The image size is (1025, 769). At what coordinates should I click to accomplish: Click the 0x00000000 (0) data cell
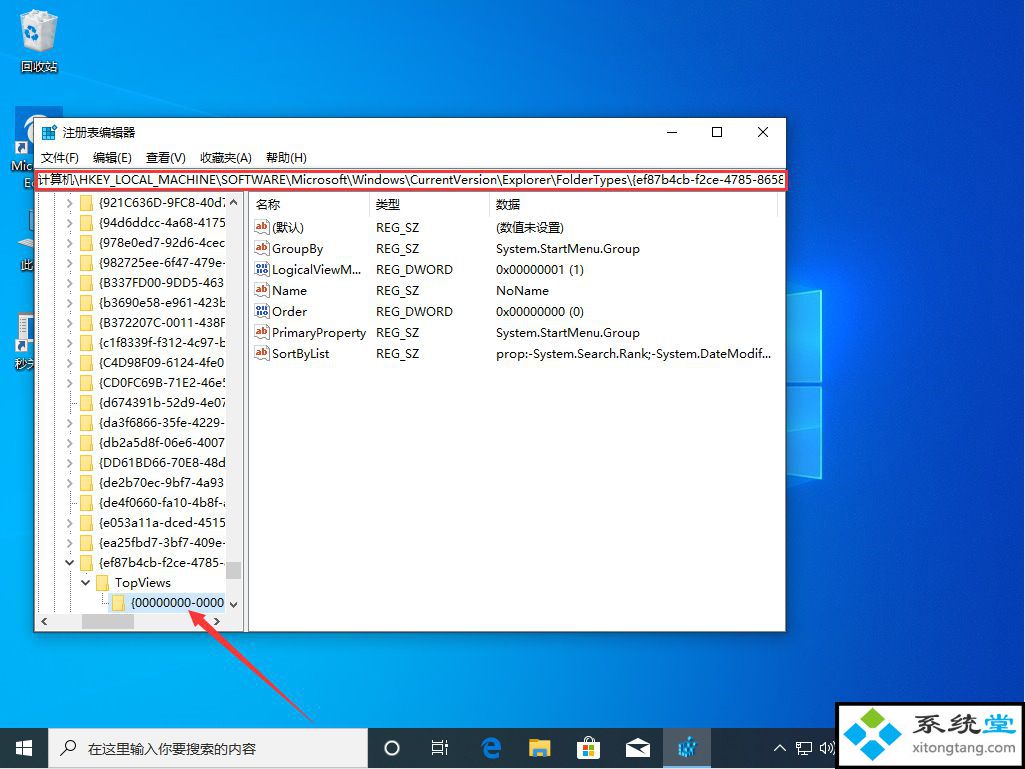pos(540,311)
